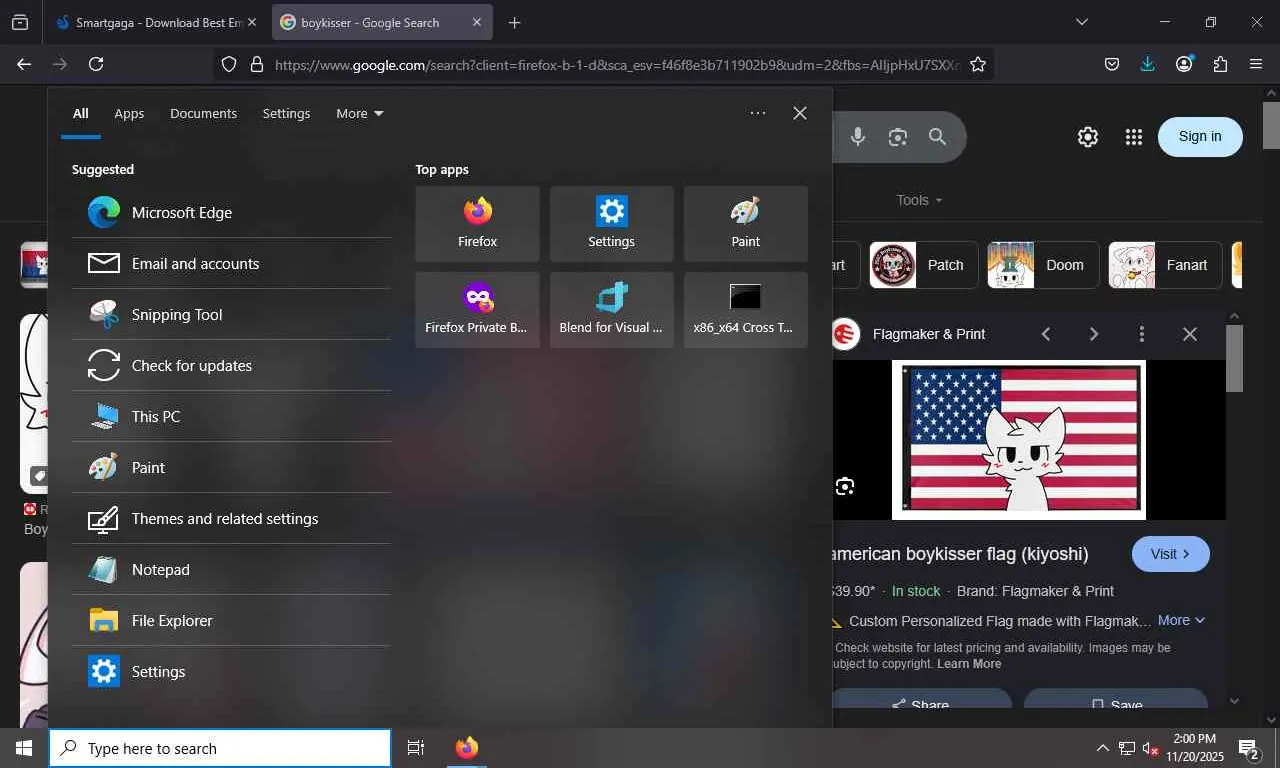Screen dimensions: 1280x768
Task: Select Check for updates suggestion
Action: point(231,365)
